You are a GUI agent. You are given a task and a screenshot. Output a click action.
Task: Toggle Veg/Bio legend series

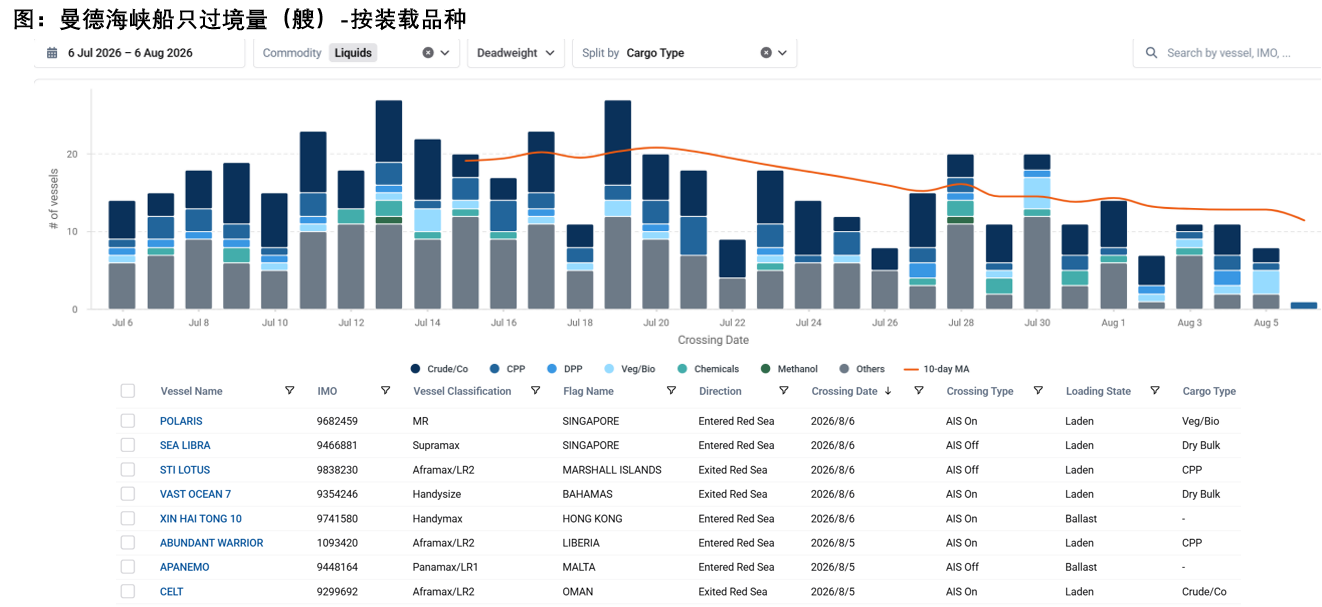[629, 369]
